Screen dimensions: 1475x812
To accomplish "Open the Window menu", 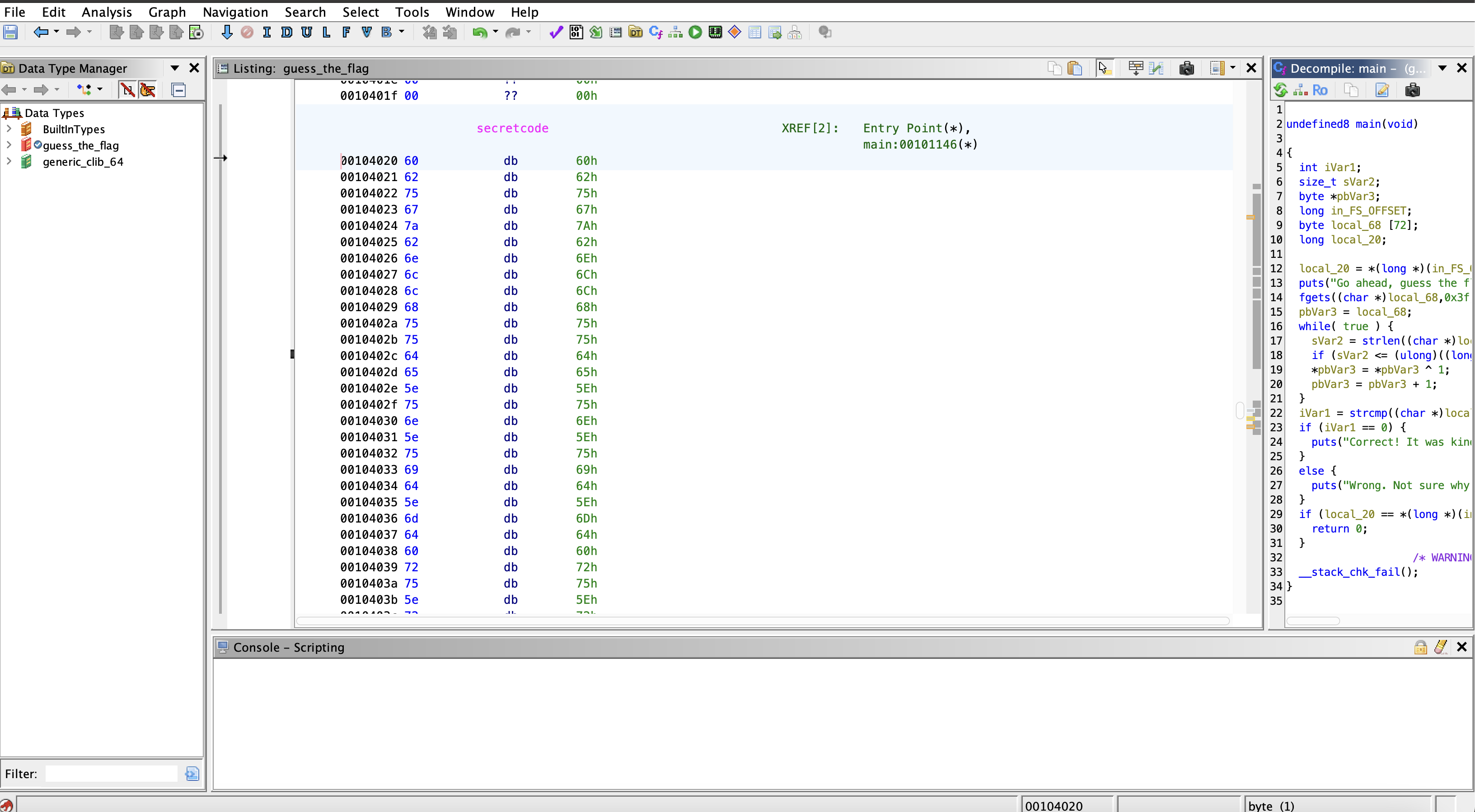I will 469,12.
